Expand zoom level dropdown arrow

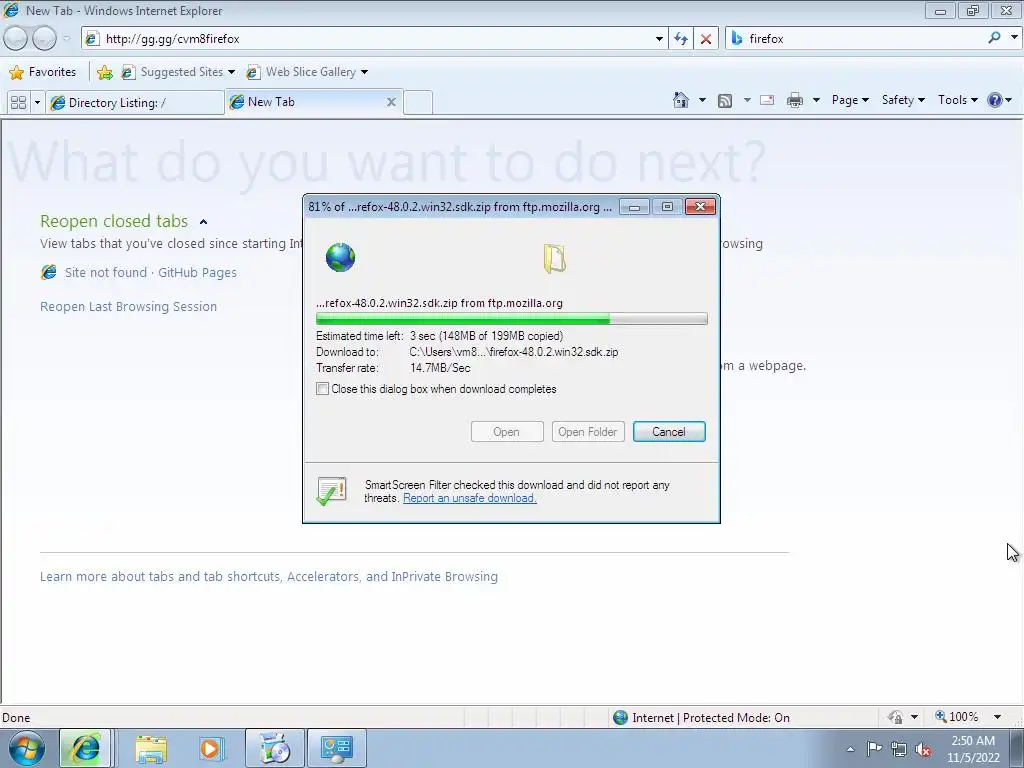click(x=997, y=717)
